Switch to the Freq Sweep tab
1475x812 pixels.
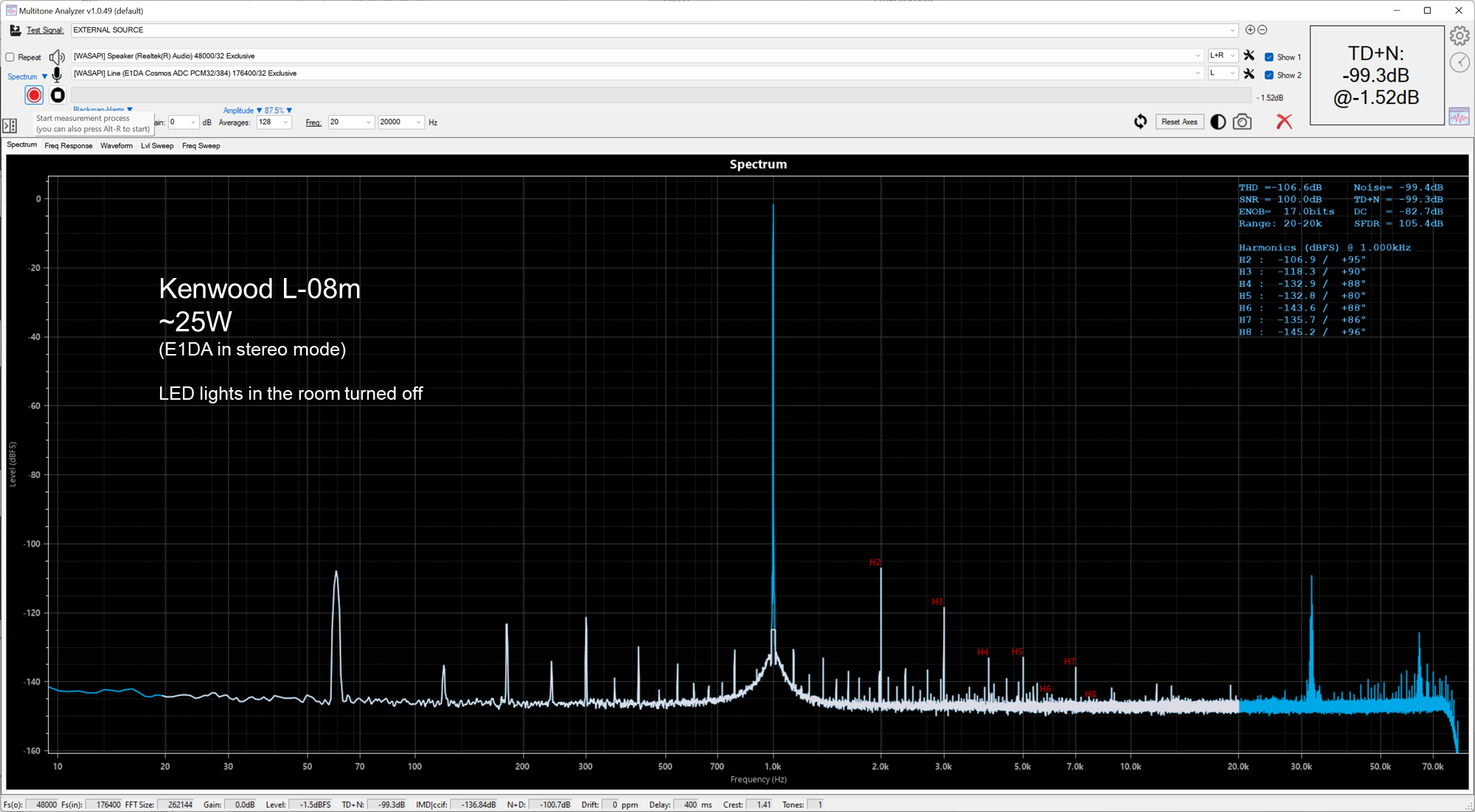pyautogui.click(x=201, y=145)
